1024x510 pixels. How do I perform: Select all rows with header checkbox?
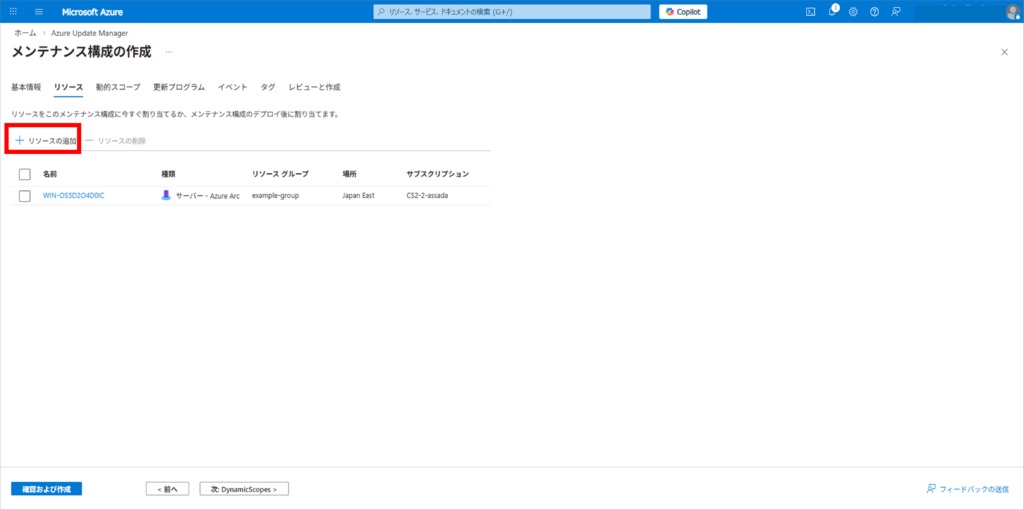(x=25, y=174)
